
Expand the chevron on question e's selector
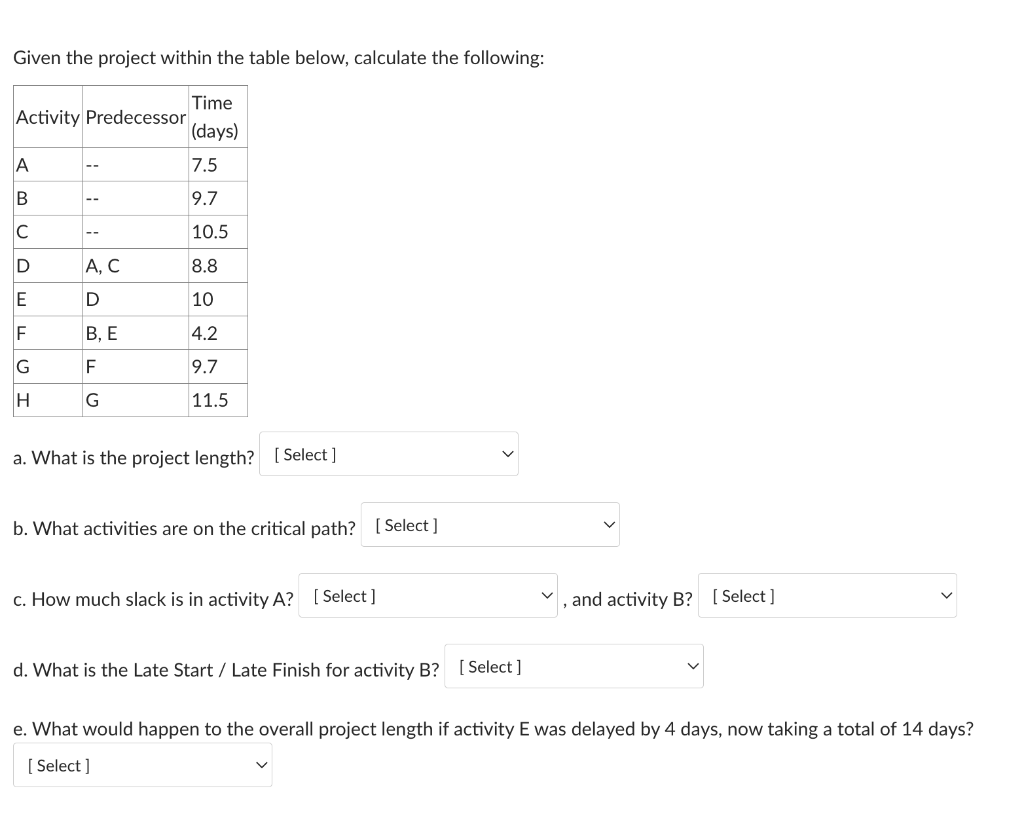click(x=261, y=764)
